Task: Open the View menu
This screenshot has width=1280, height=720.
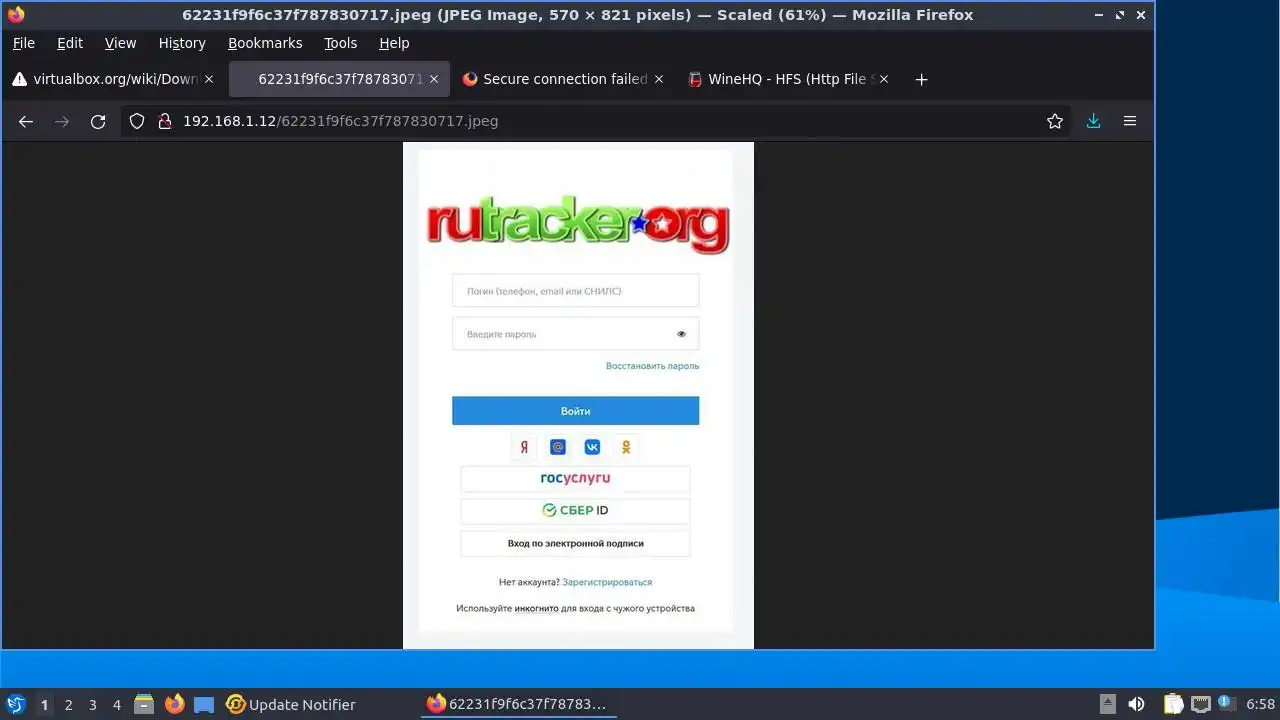Action: [120, 43]
